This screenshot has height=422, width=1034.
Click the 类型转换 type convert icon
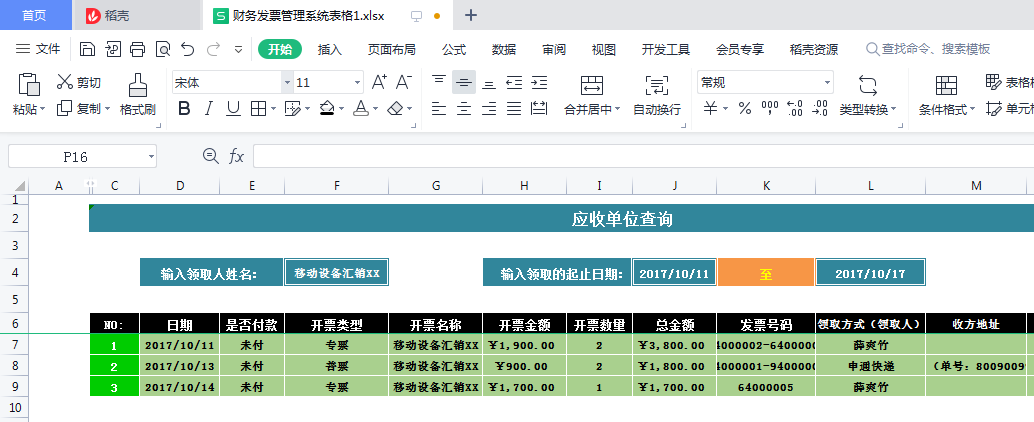coord(868,85)
